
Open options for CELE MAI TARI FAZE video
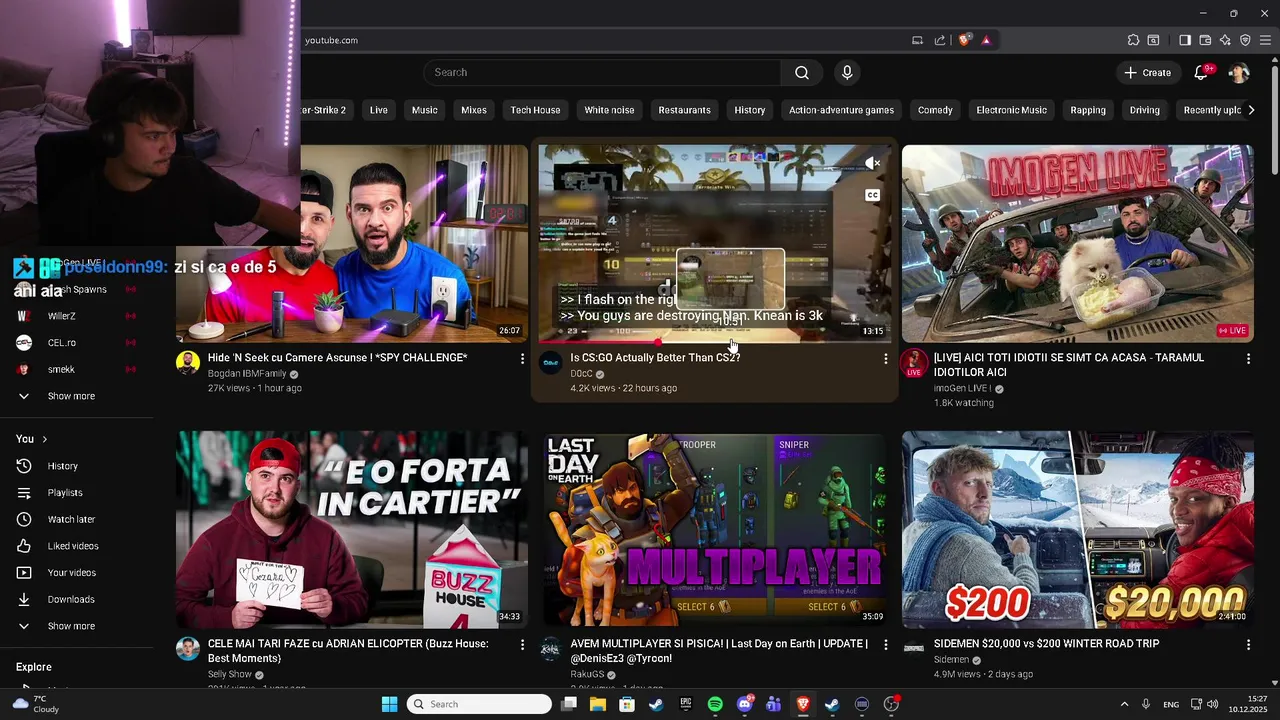[x=522, y=645]
